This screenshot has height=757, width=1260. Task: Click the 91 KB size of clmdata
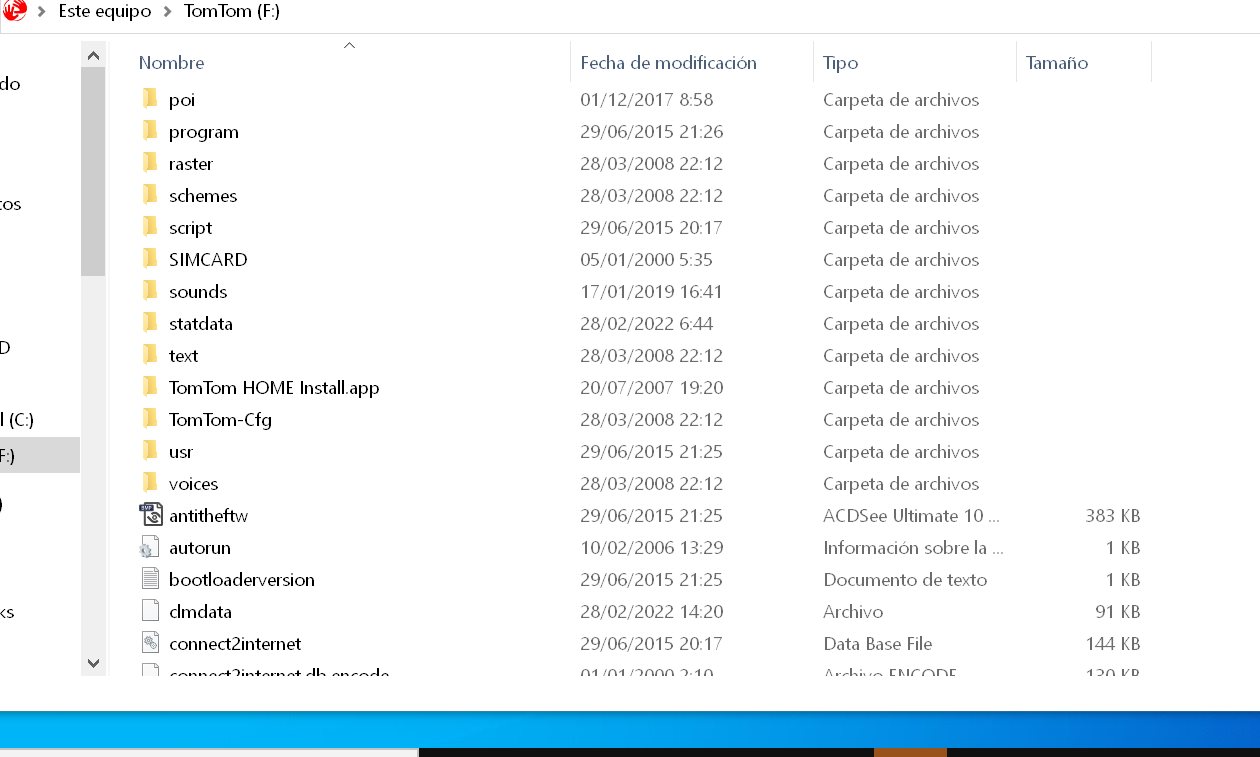[x=1118, y=612]
